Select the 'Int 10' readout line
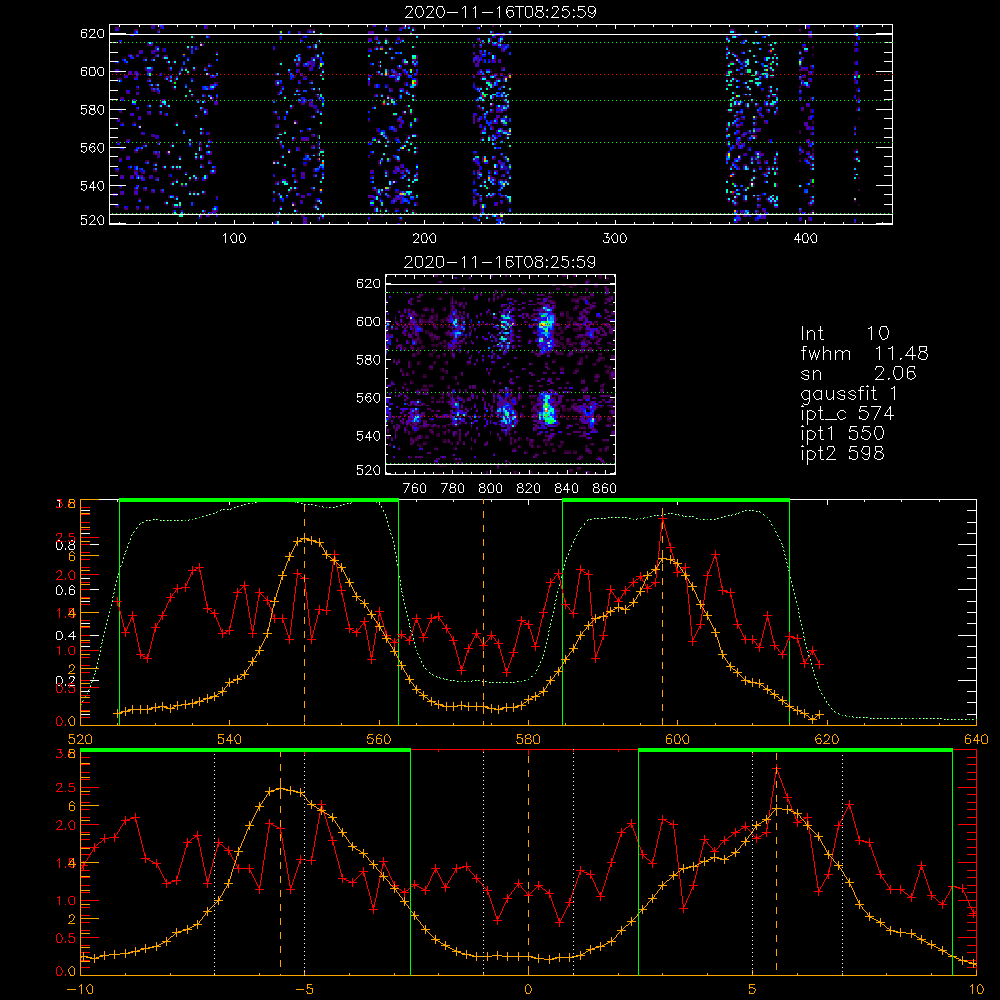1000x1000 pixels. point(844,333)
